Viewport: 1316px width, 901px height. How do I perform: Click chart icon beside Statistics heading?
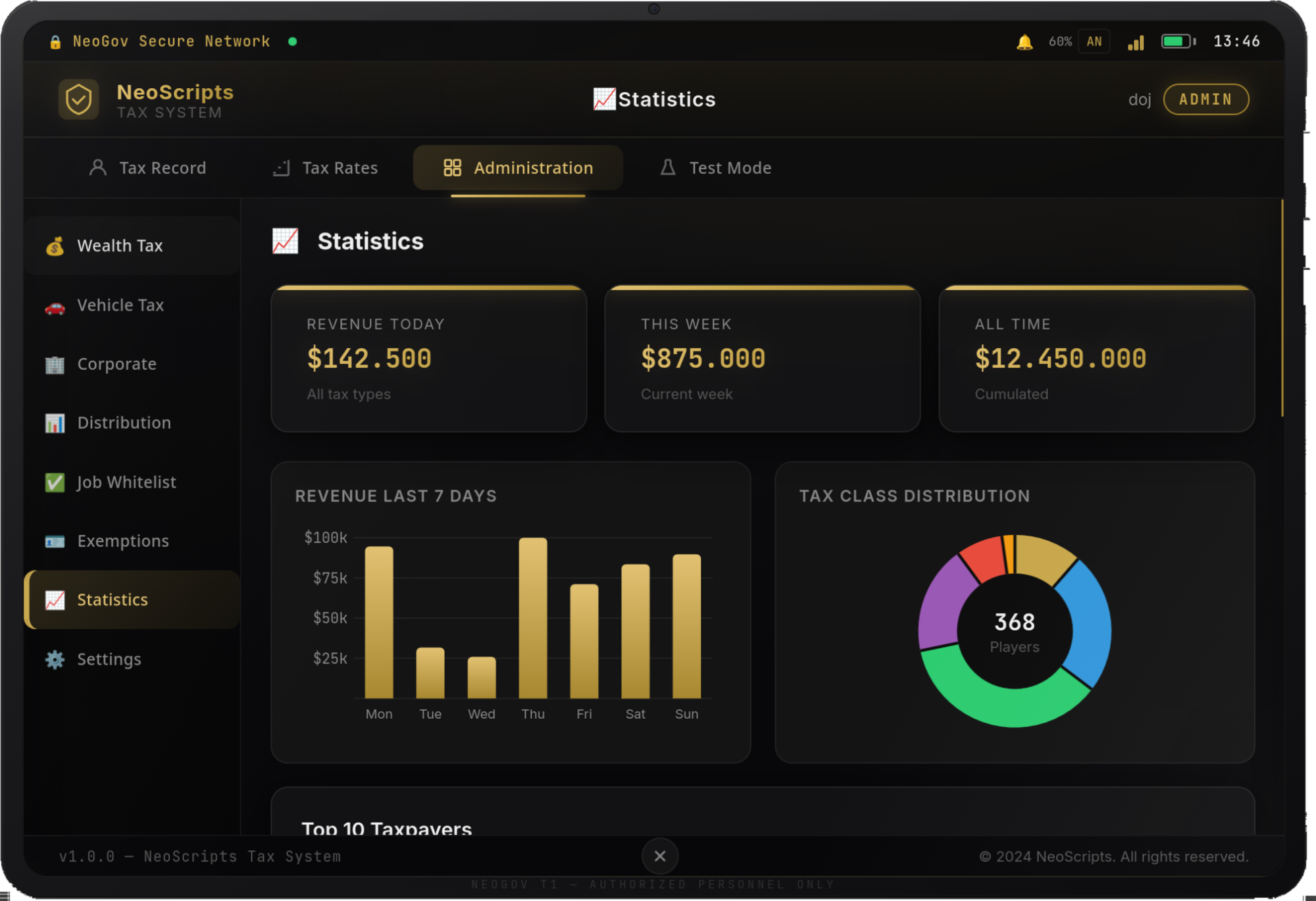point(285,241)
